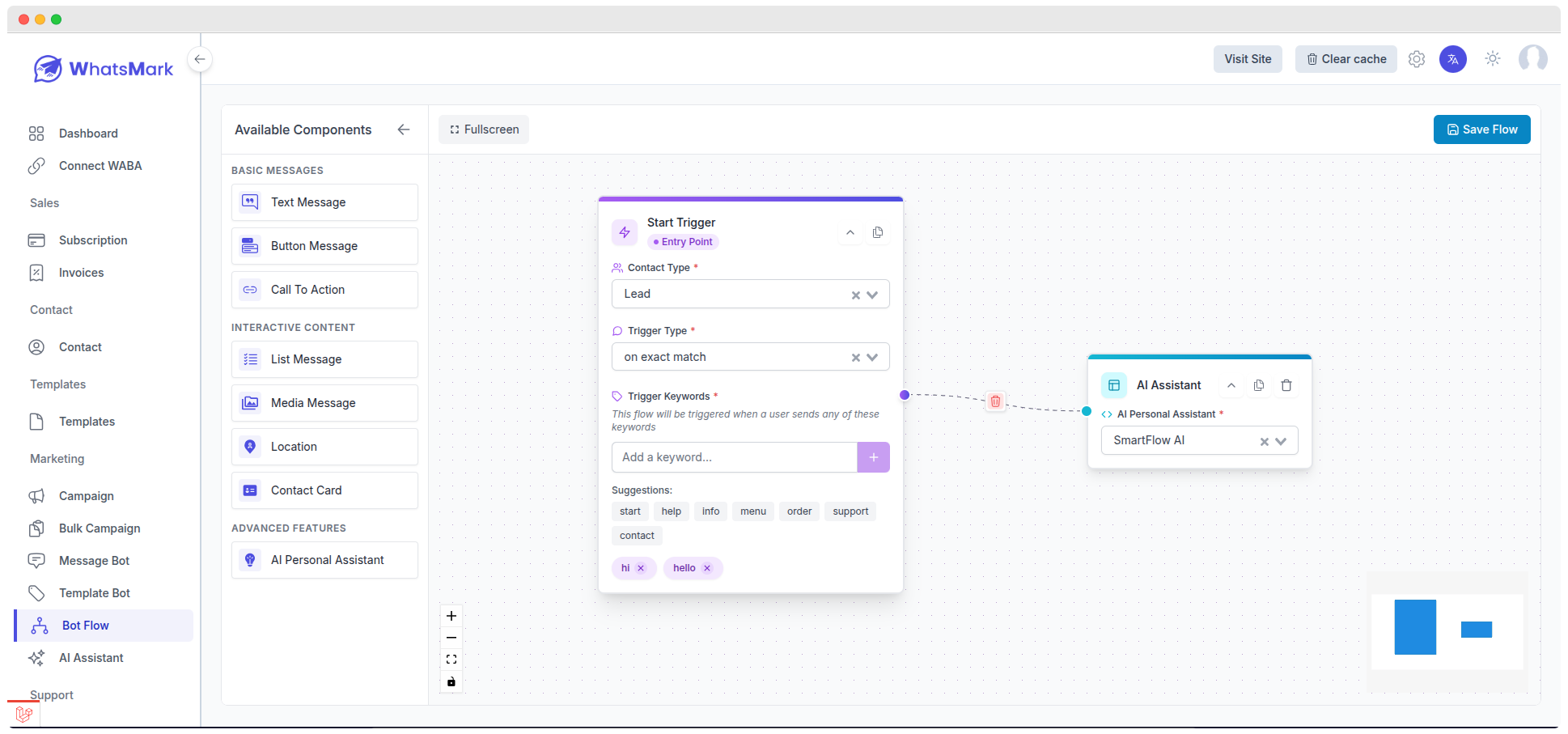Select Button Message component
The image size is (1568, 734).
324,246
